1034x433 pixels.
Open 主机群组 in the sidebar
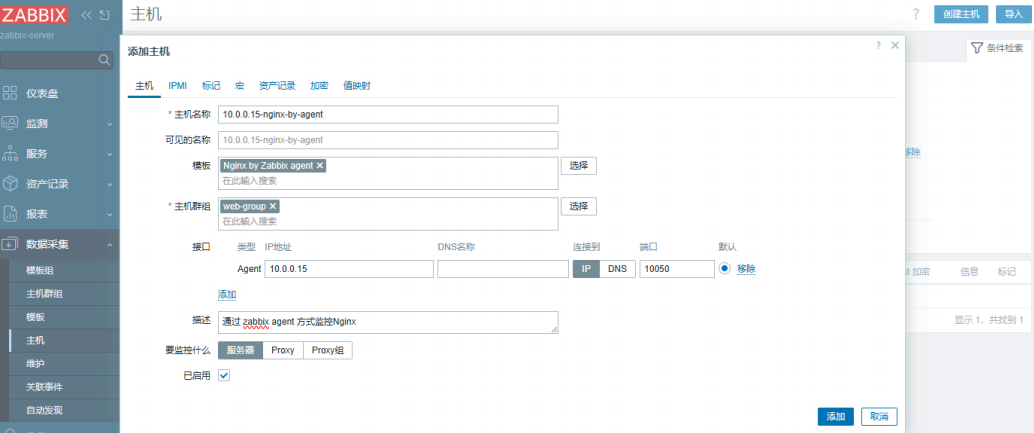coord(45,293)
